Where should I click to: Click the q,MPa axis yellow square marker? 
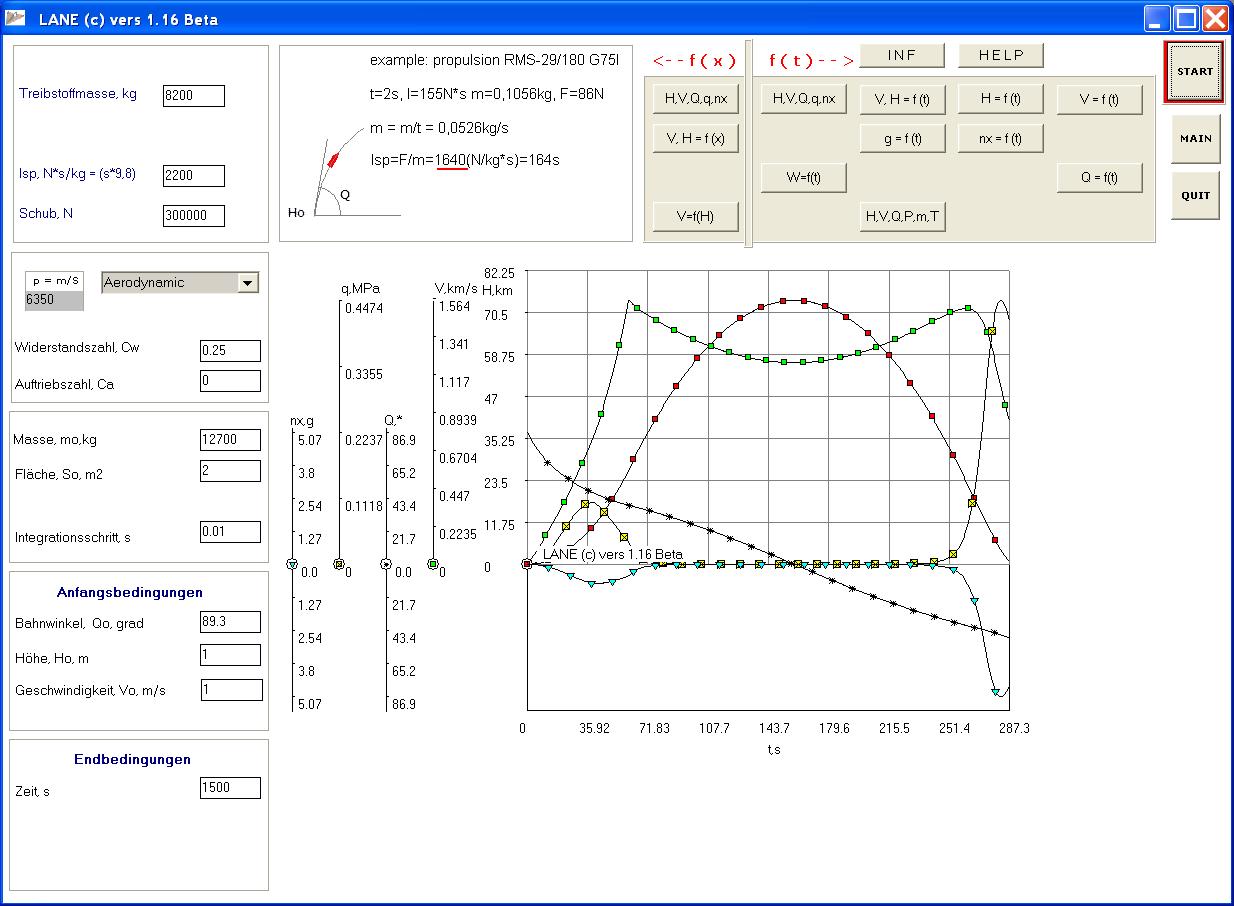[x=338, y=564]
